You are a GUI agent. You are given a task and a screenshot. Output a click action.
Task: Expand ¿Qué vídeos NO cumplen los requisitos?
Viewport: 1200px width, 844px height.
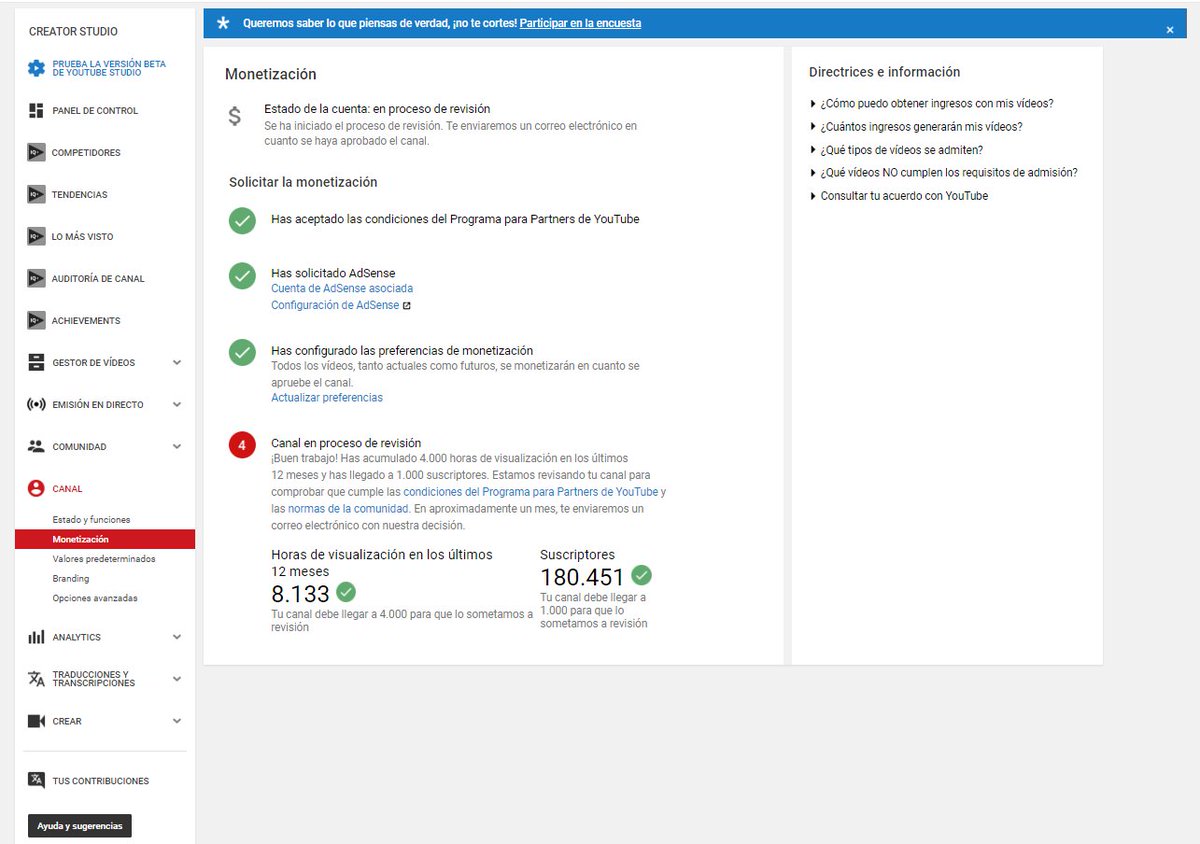(943, 173)
